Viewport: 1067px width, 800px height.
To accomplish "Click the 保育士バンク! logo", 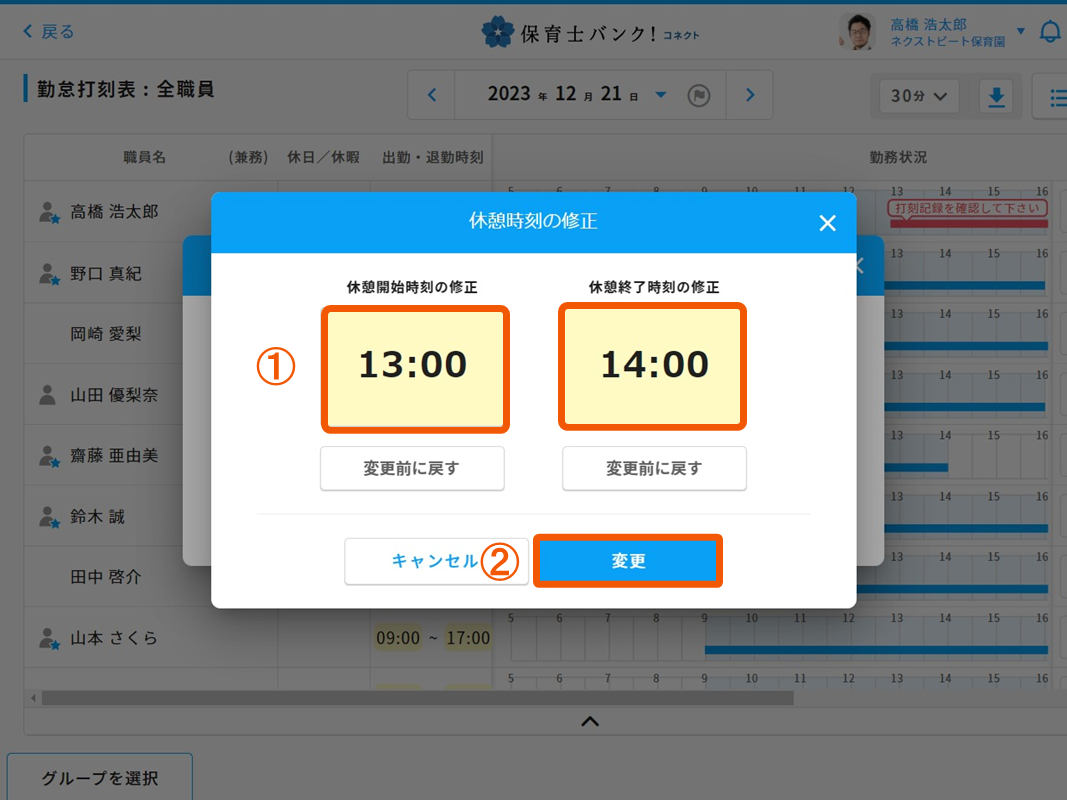I will click(x=590, y=33).
